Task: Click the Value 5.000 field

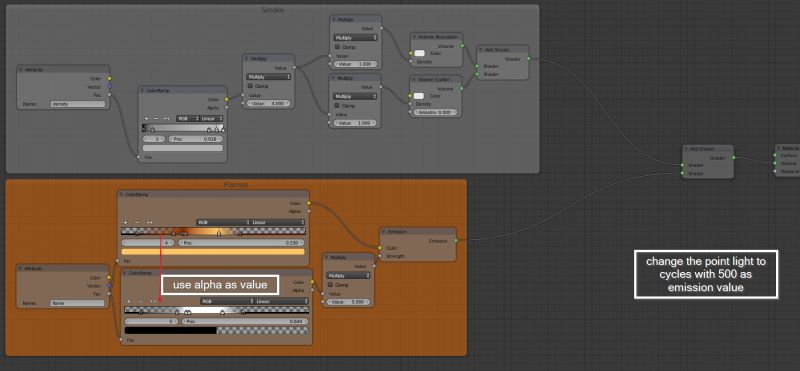Action: (x=348, y=302)
